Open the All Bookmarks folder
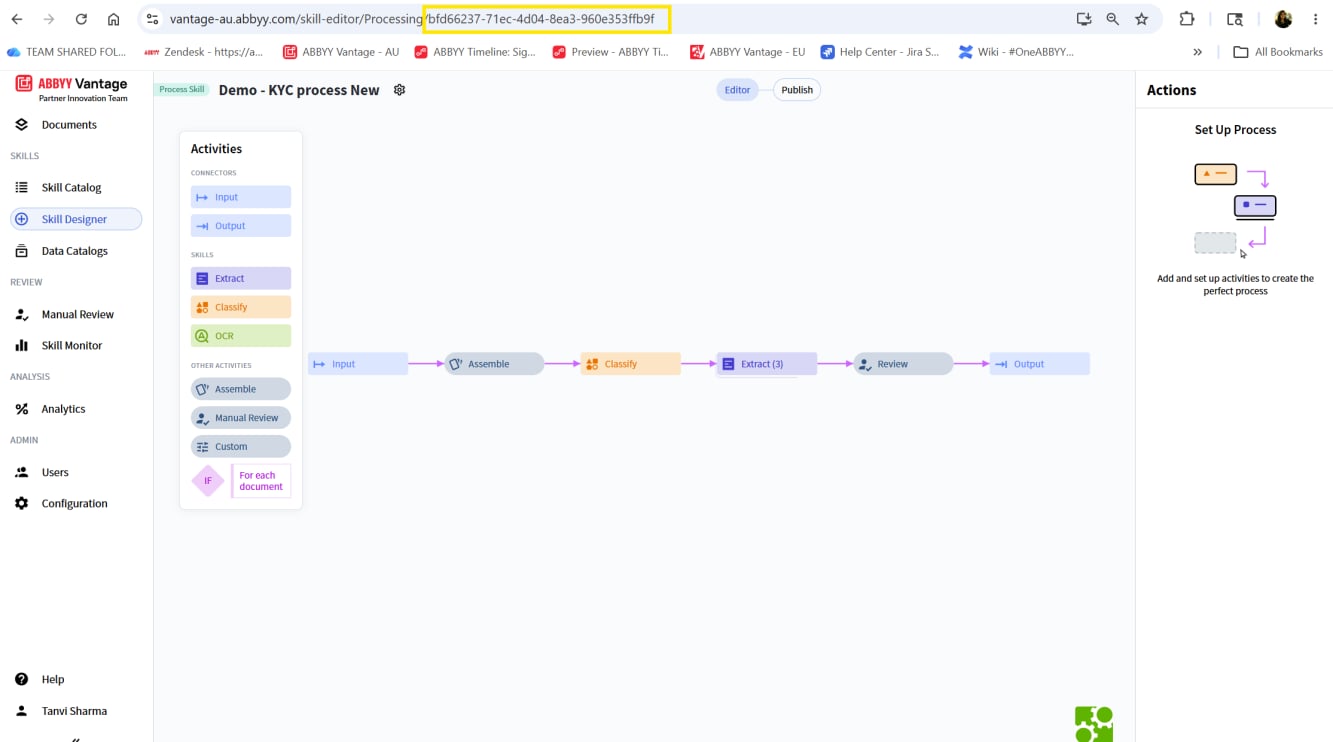This screenshot has height=742, width=1333. click(1278, 52)
